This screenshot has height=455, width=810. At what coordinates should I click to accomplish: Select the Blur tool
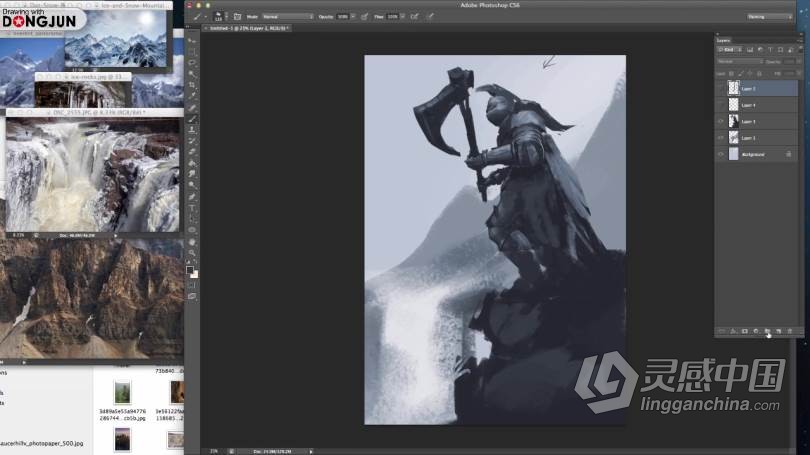pyautogui.click(x=192, y=174)
